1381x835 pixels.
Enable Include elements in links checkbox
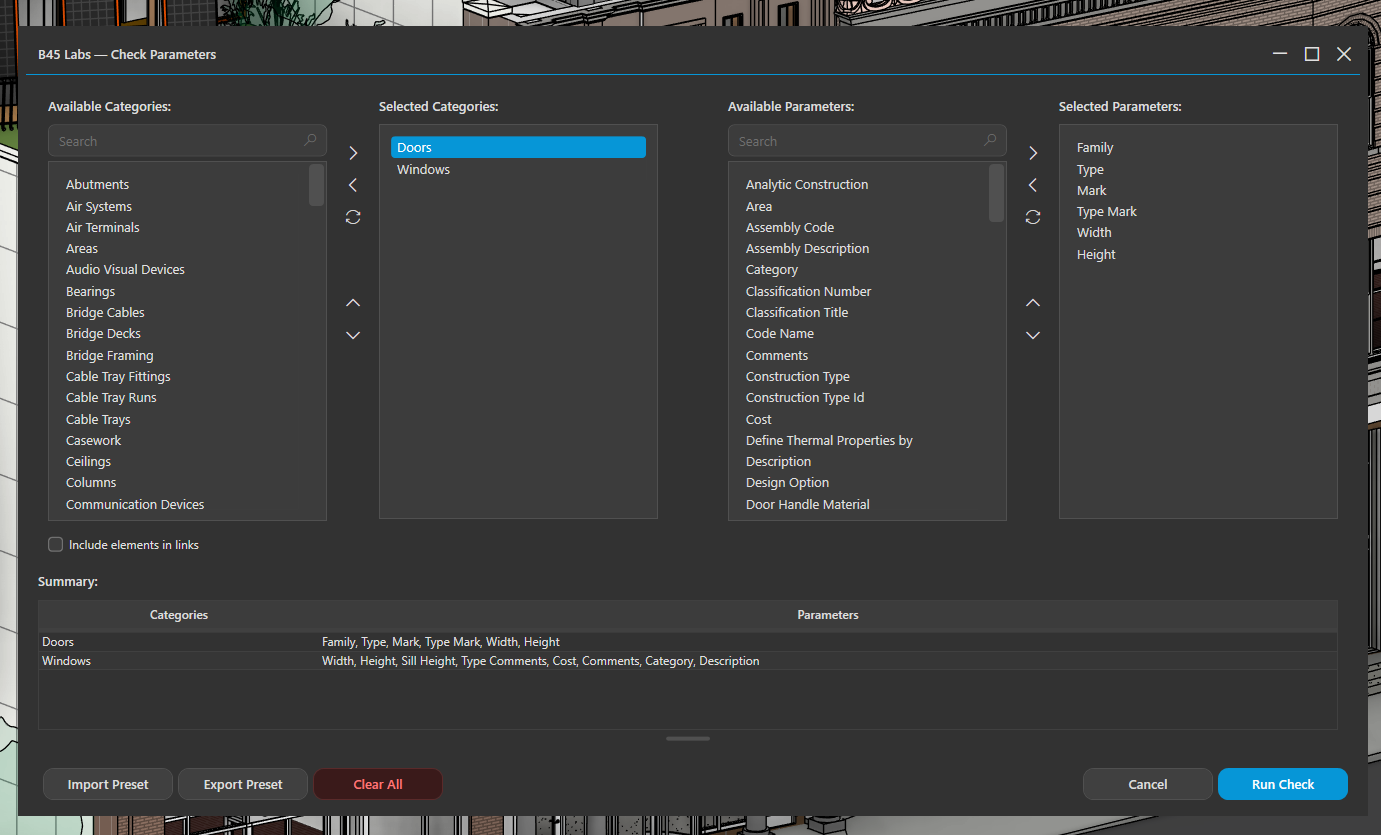point(56,545)
